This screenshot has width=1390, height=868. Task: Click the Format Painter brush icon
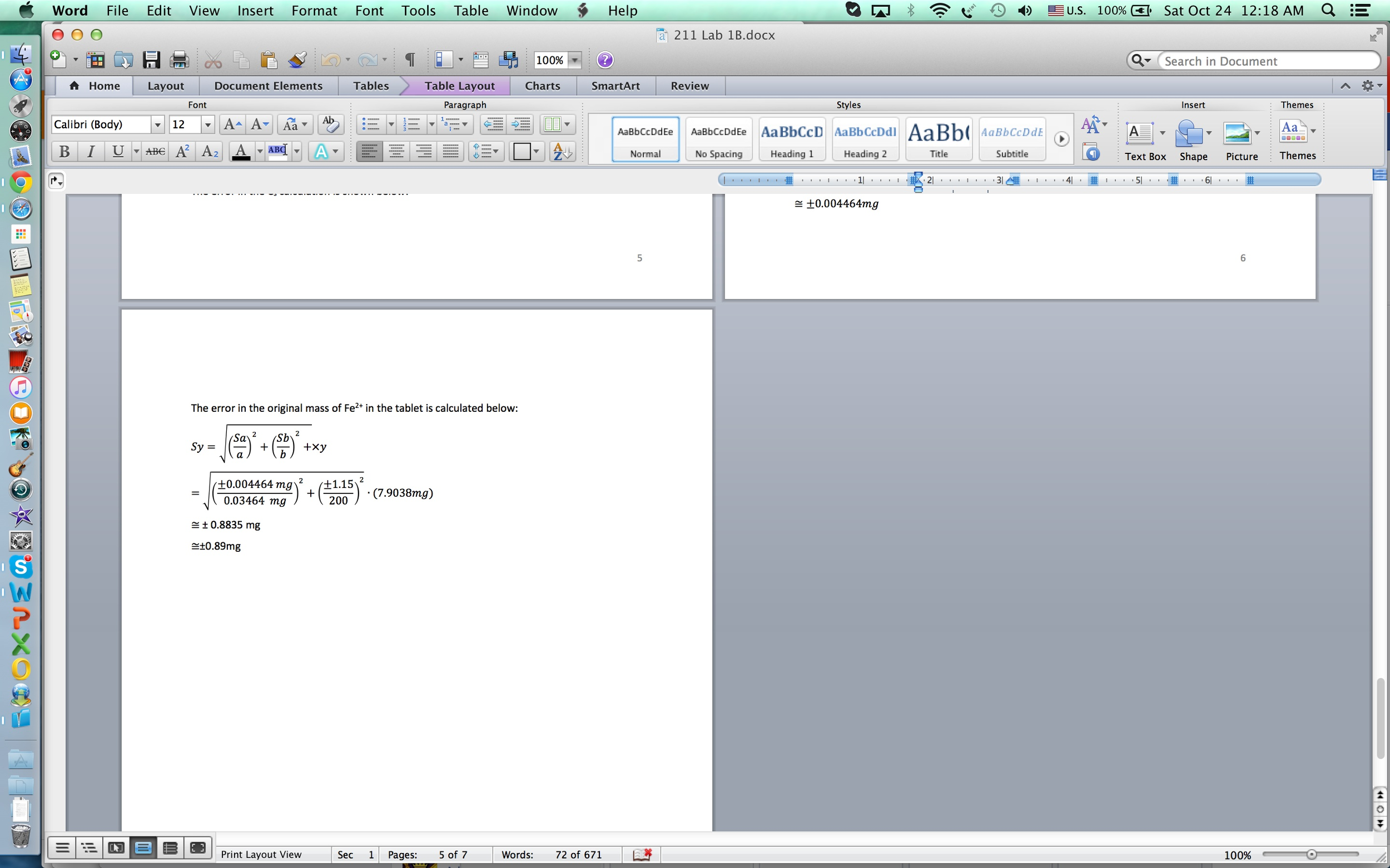click(x=297, y=59)
